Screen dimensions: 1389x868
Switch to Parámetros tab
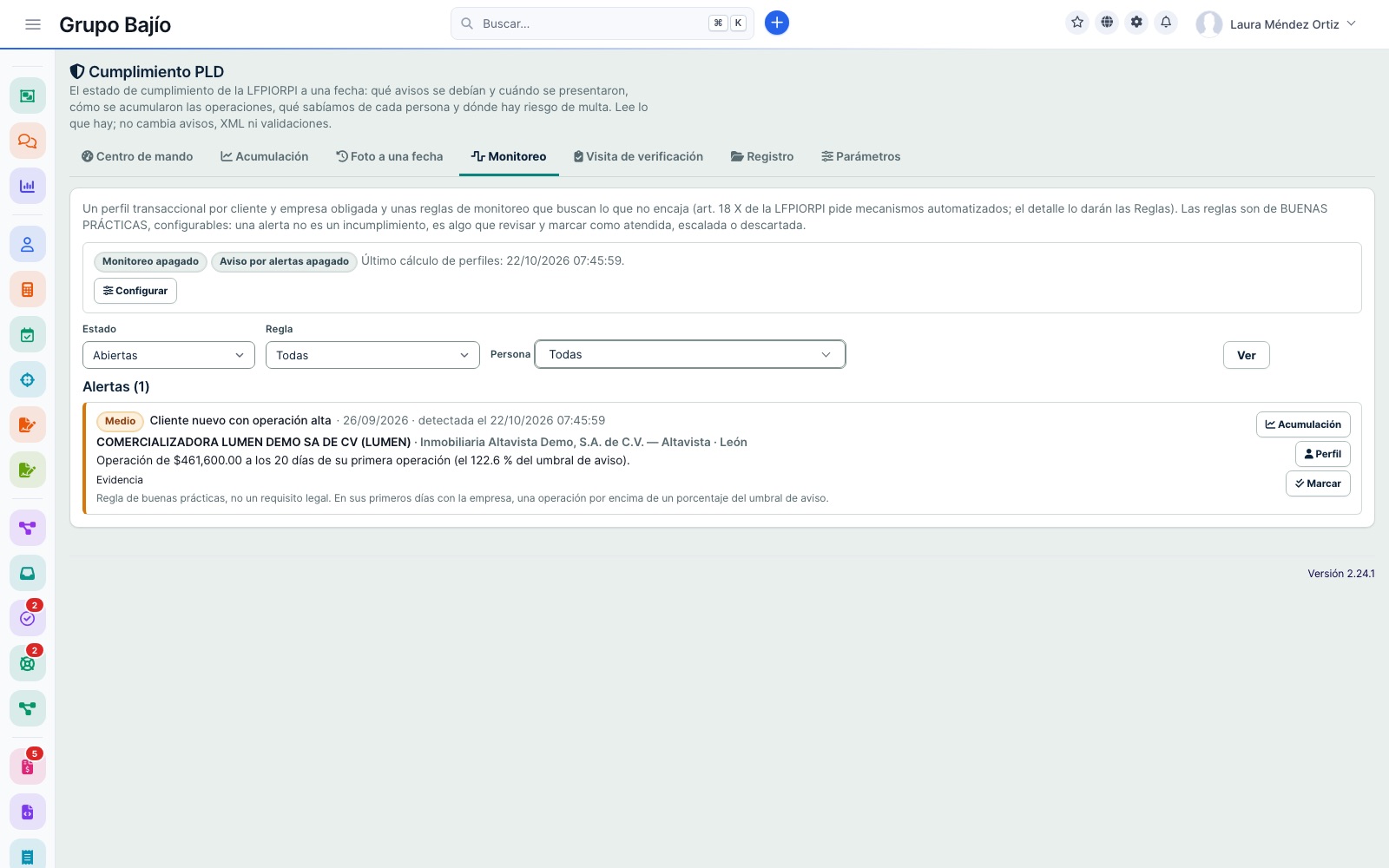pos(861,156)
